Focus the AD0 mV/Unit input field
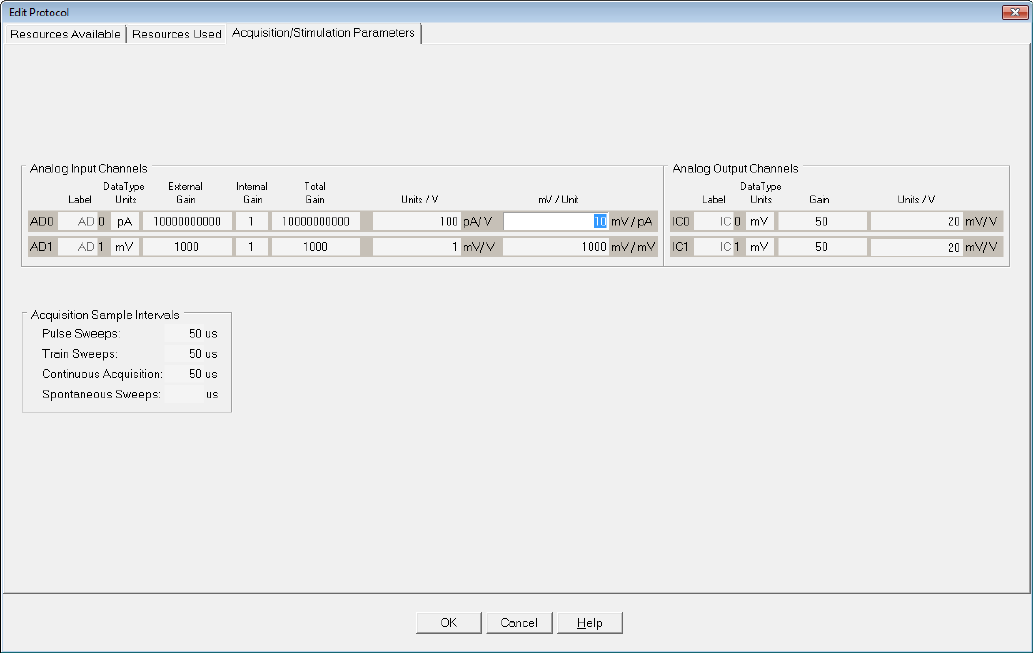Screen dimensions: 1033x653 click(555, 222)
